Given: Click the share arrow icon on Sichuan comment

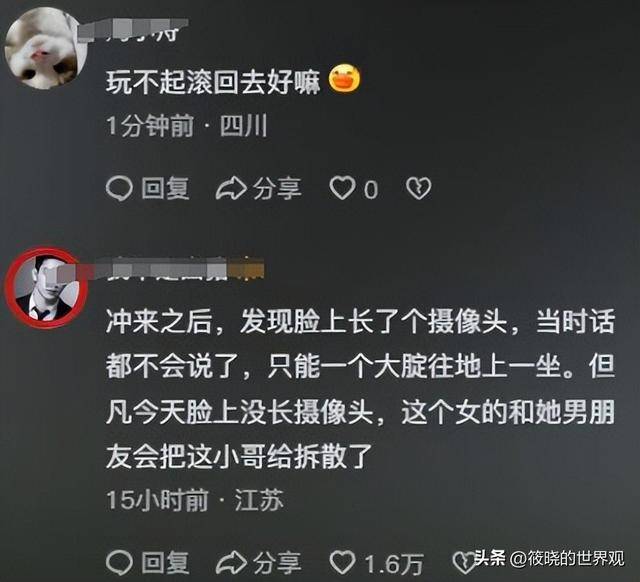Looking at the screenshot, I should pyautogui.click(x=231, y=189).
